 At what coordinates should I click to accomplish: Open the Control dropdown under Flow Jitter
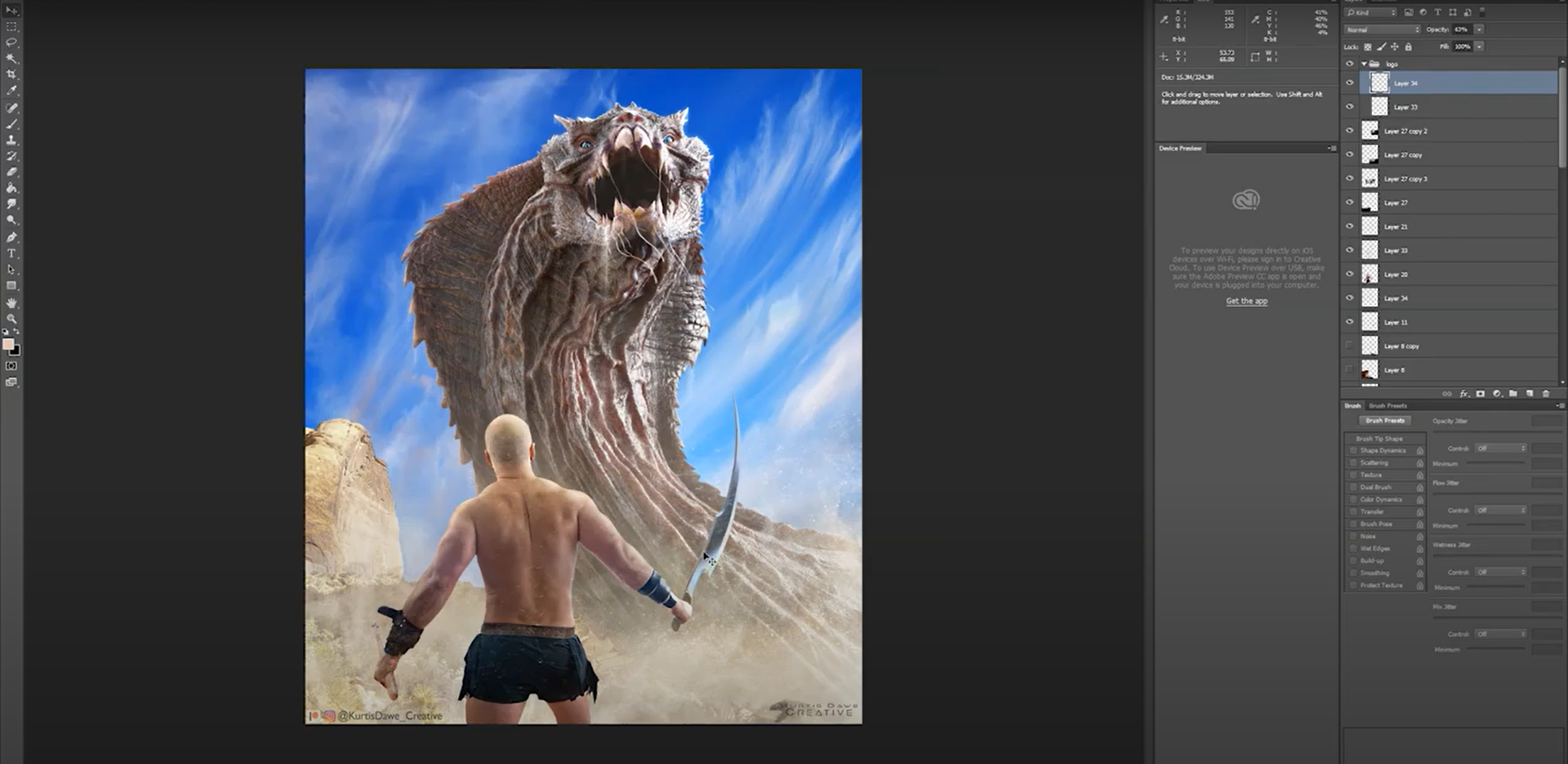1501,510
